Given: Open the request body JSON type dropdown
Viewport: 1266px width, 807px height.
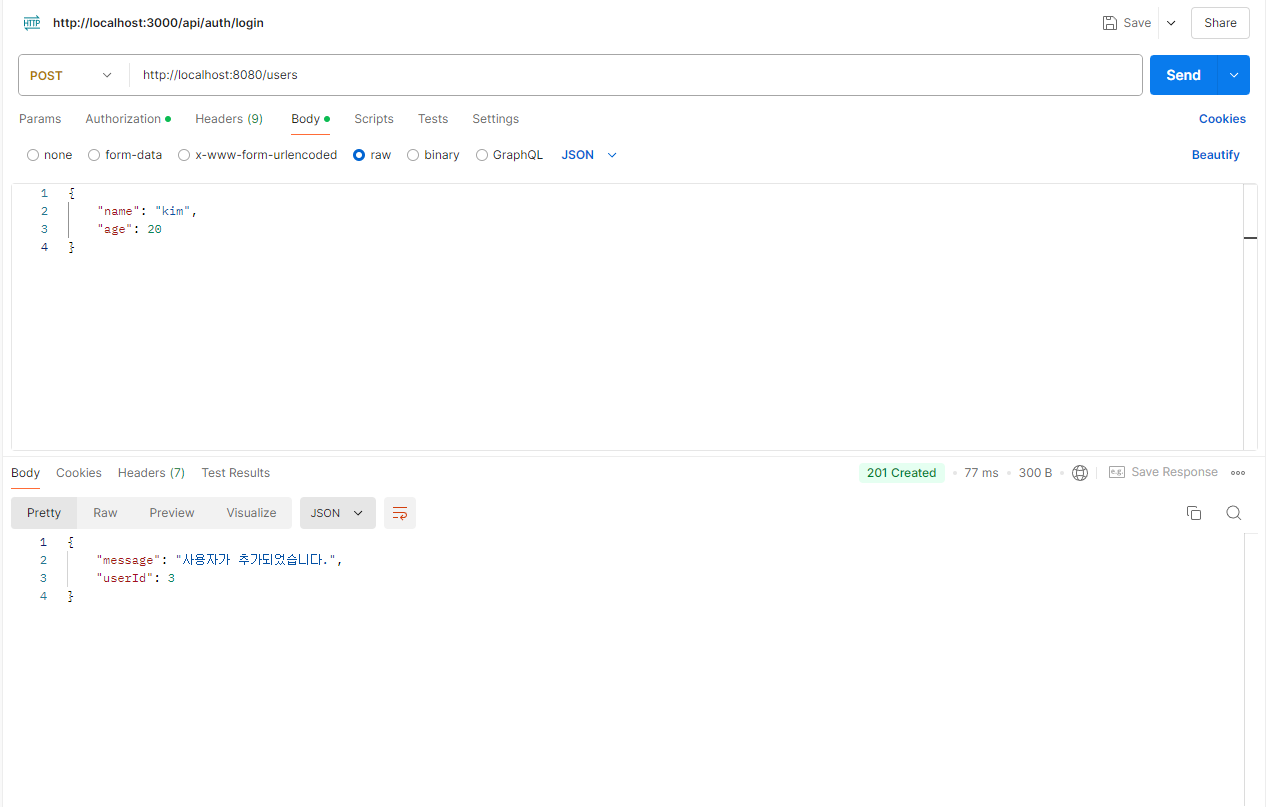Looking at the screenshot, I should [x=589, y=155].
